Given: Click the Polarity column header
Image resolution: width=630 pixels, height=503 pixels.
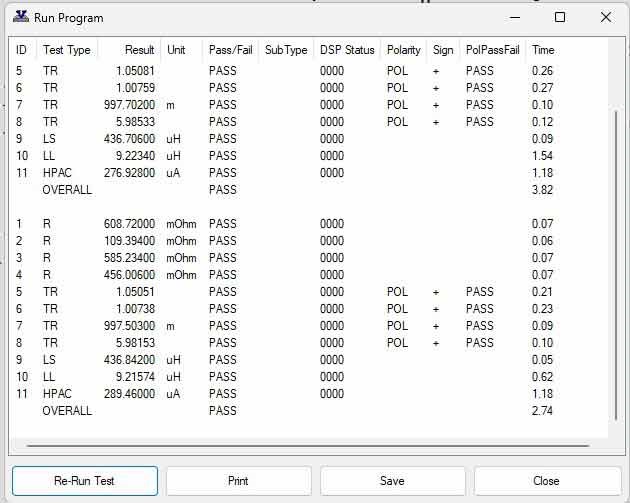Looking at the screenshot, I should (404, 50).
